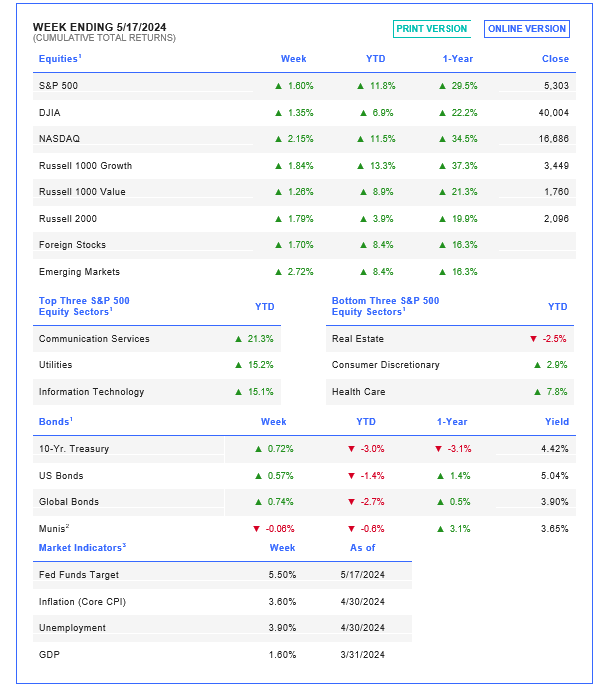Select the GDP row label
The width and height of the screenshot is (607, 692).
(49, 654)
